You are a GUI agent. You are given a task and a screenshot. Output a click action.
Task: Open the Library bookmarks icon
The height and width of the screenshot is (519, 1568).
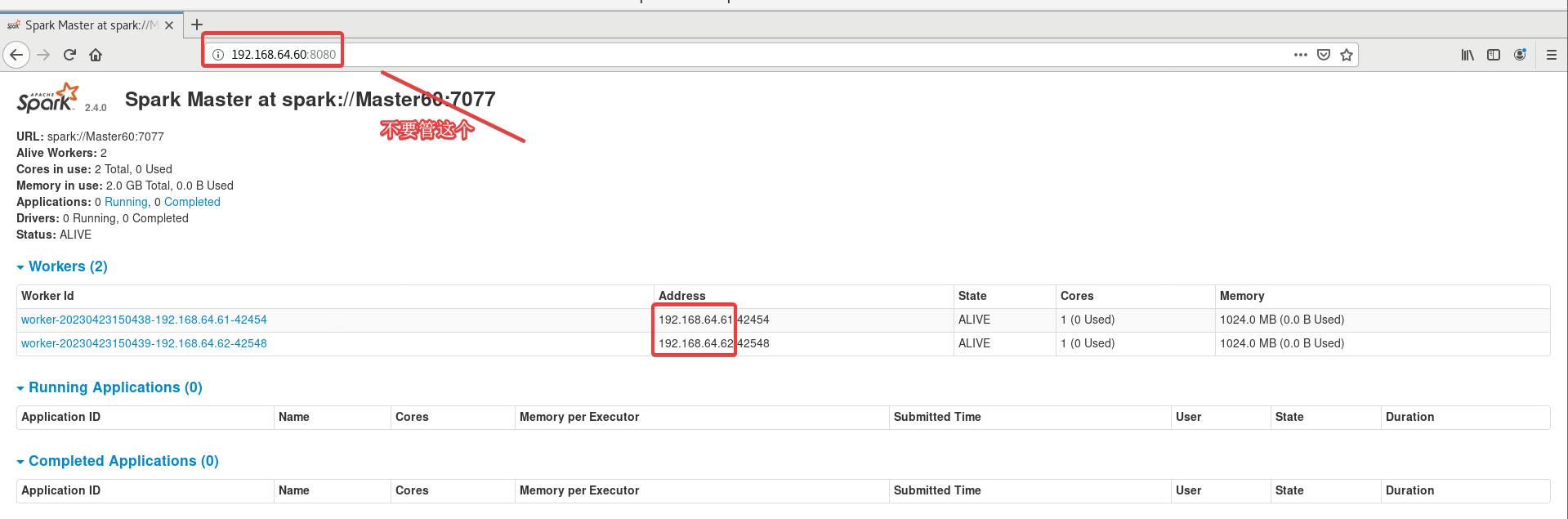(x=1467, y=55)
